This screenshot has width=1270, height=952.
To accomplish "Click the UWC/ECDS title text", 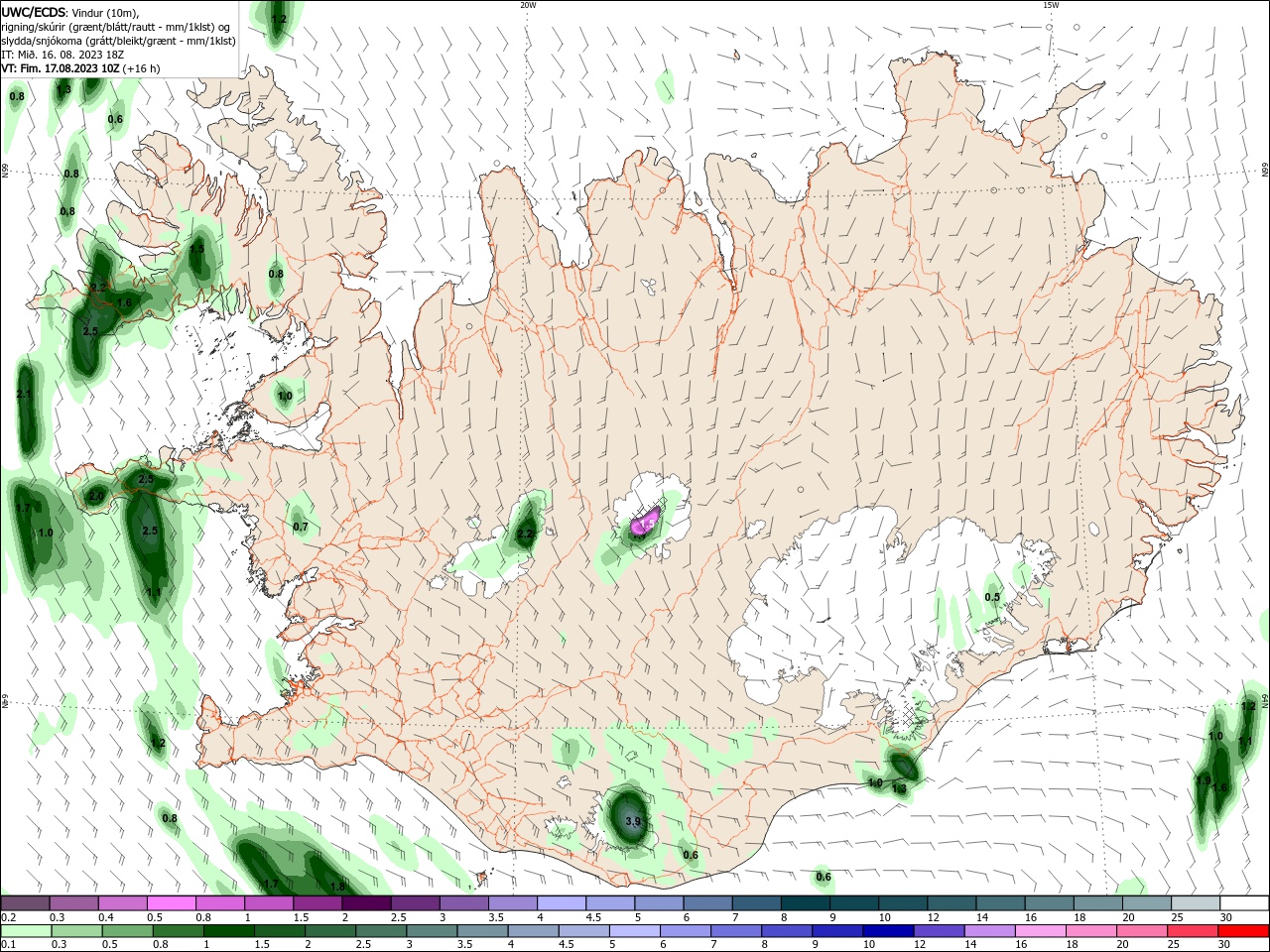I will click(34, 12).
